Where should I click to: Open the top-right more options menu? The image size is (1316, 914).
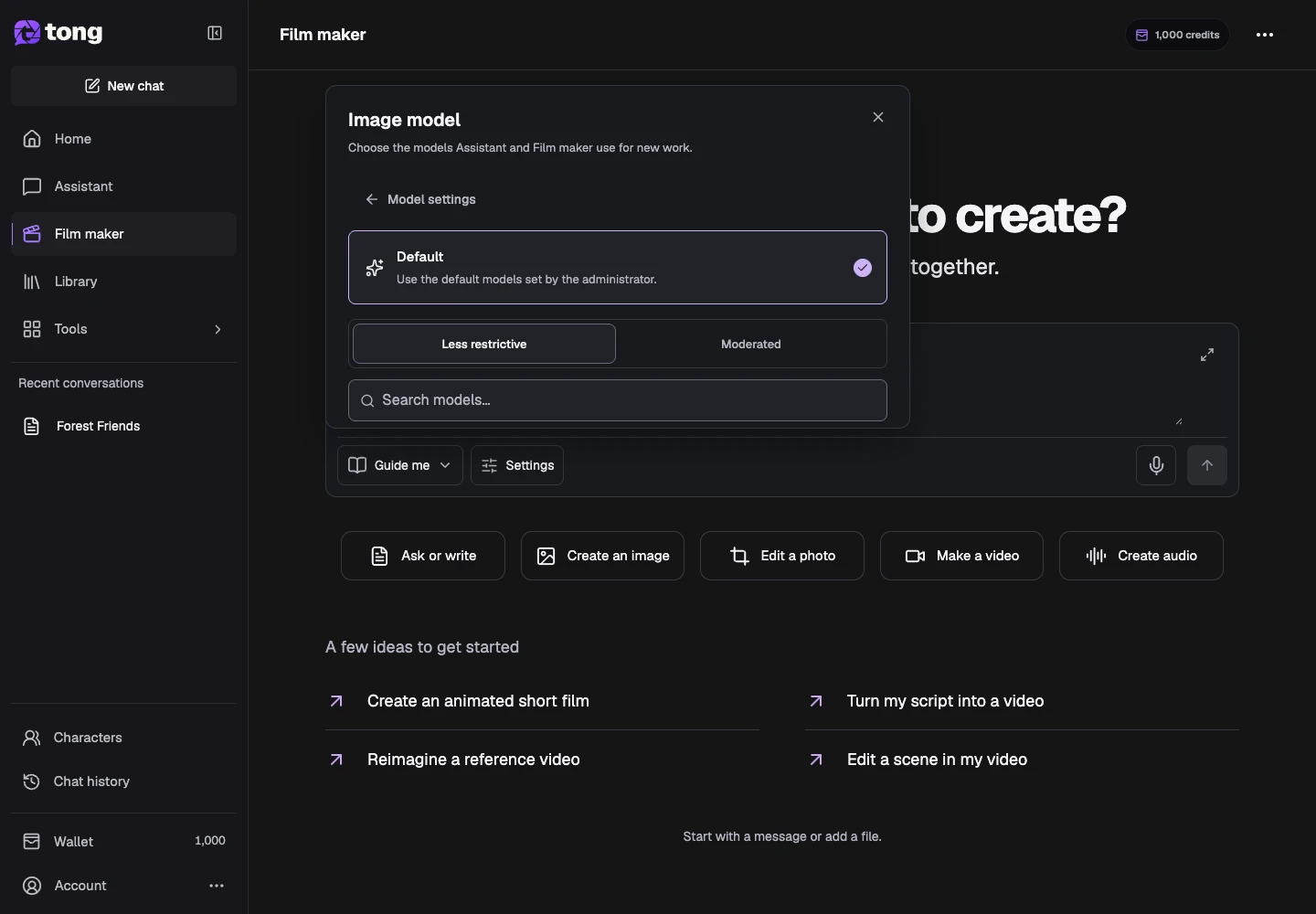tap(1265, 35)
